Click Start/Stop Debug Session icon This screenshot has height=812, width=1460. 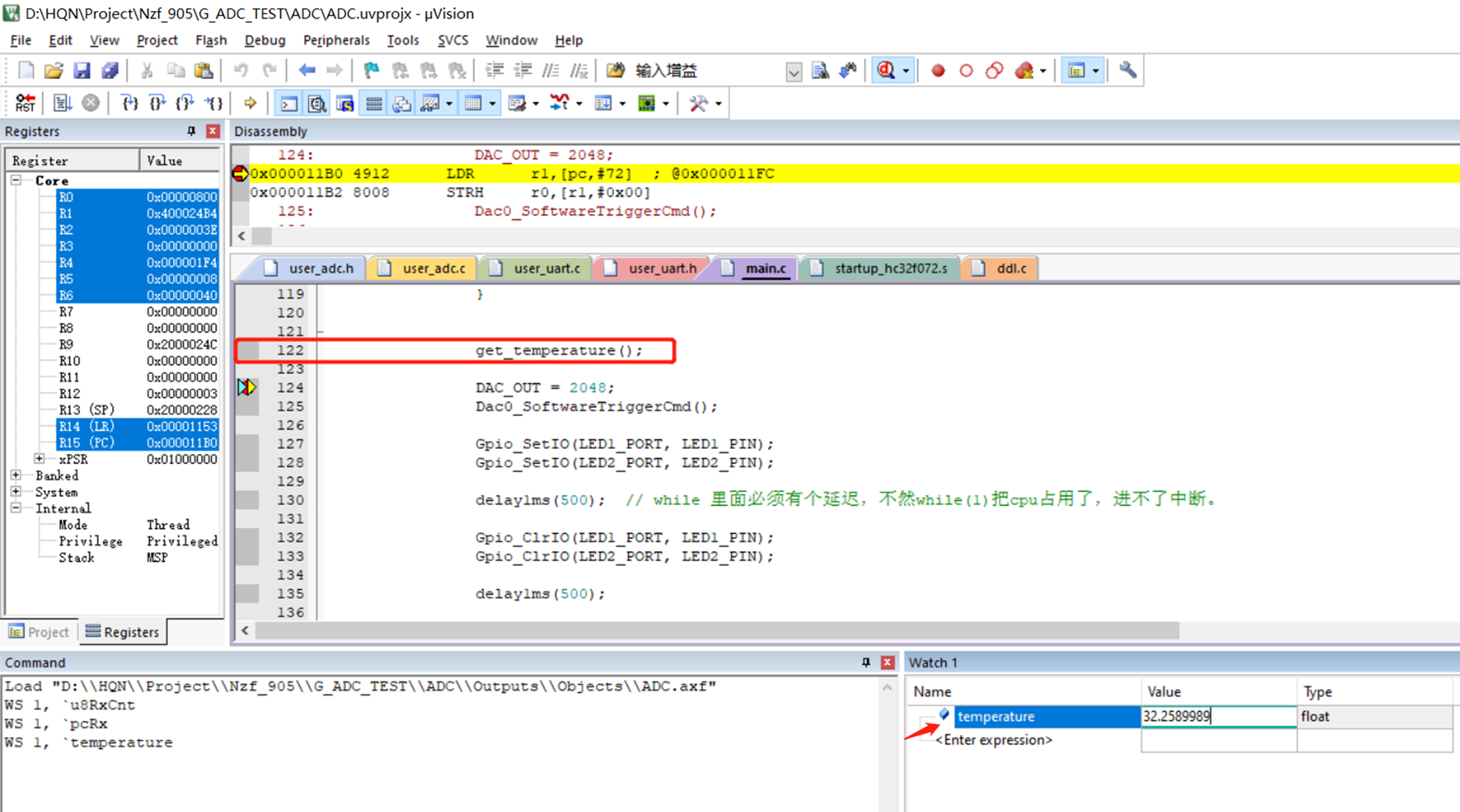pyautogui.click(x=886, y=70)
